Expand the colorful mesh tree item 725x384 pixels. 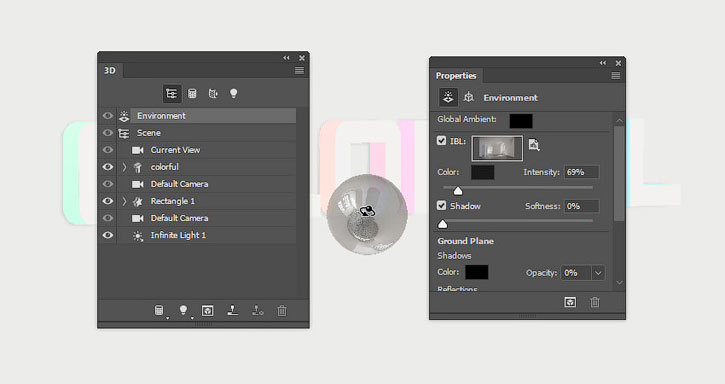(124, 167)
